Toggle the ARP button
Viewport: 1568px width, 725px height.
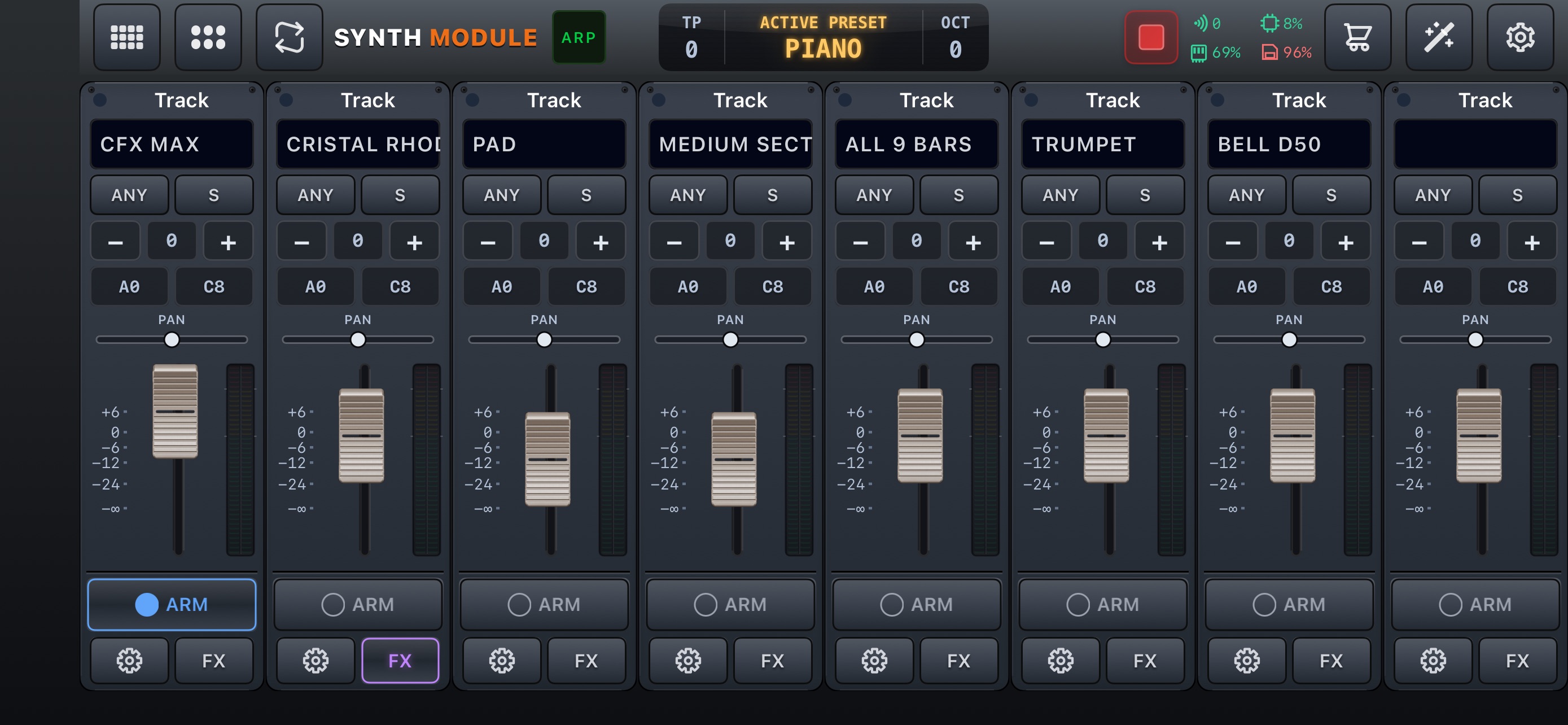point(578,37)
